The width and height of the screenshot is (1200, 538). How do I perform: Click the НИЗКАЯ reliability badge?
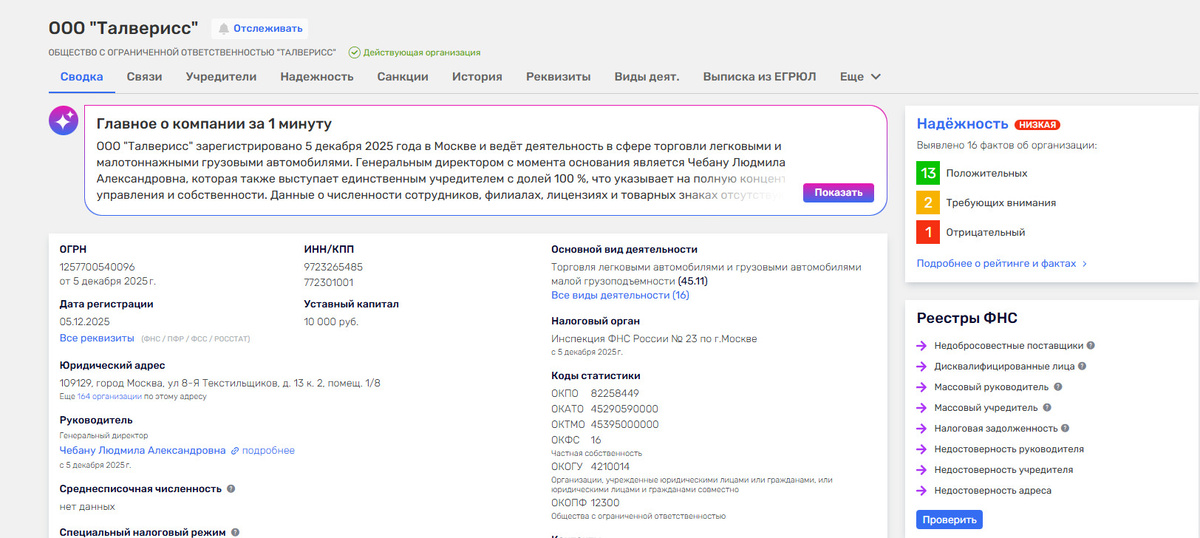point(1037,125)
